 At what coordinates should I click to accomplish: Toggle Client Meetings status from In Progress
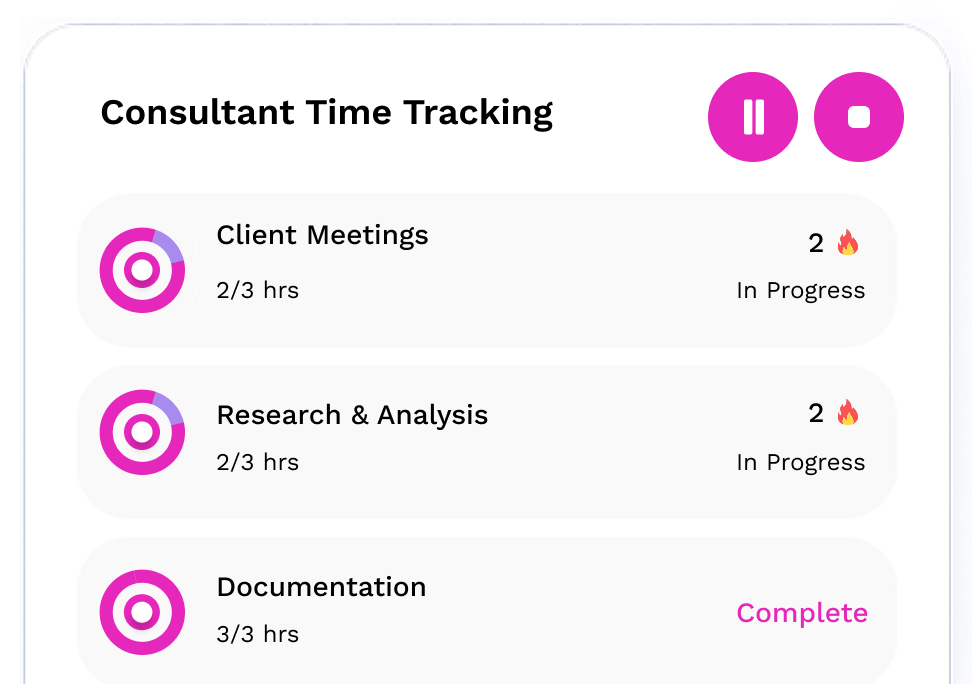click(x=800, y=290)
